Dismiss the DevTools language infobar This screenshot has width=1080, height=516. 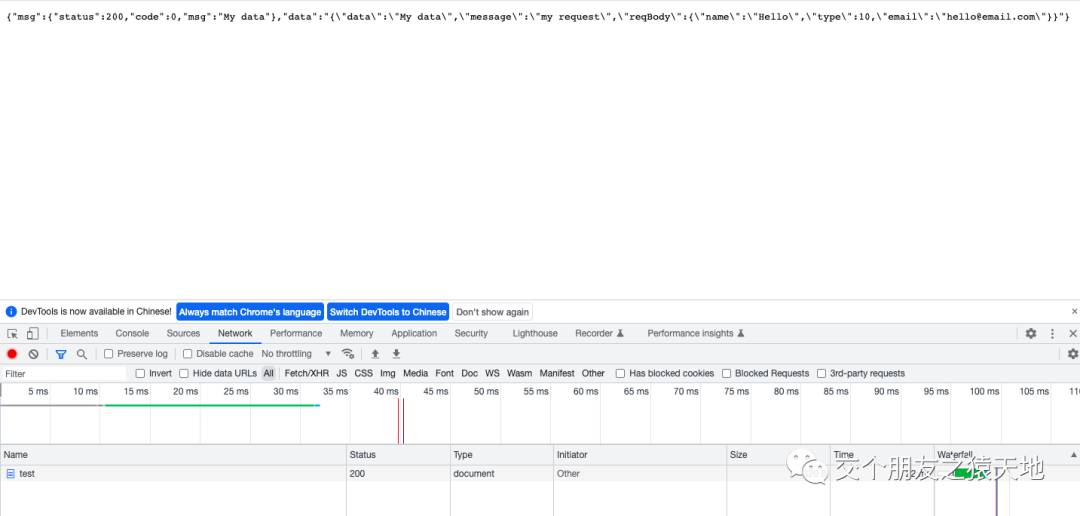click(1074, 311)
